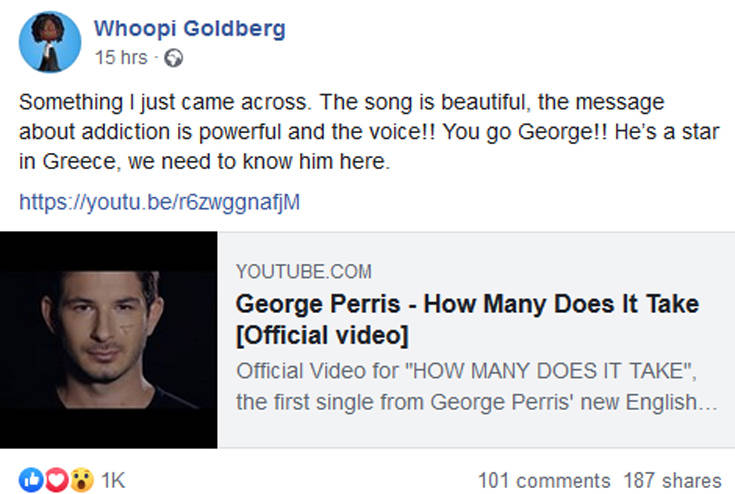Open the youtu.be video URL link

(160, 202)
